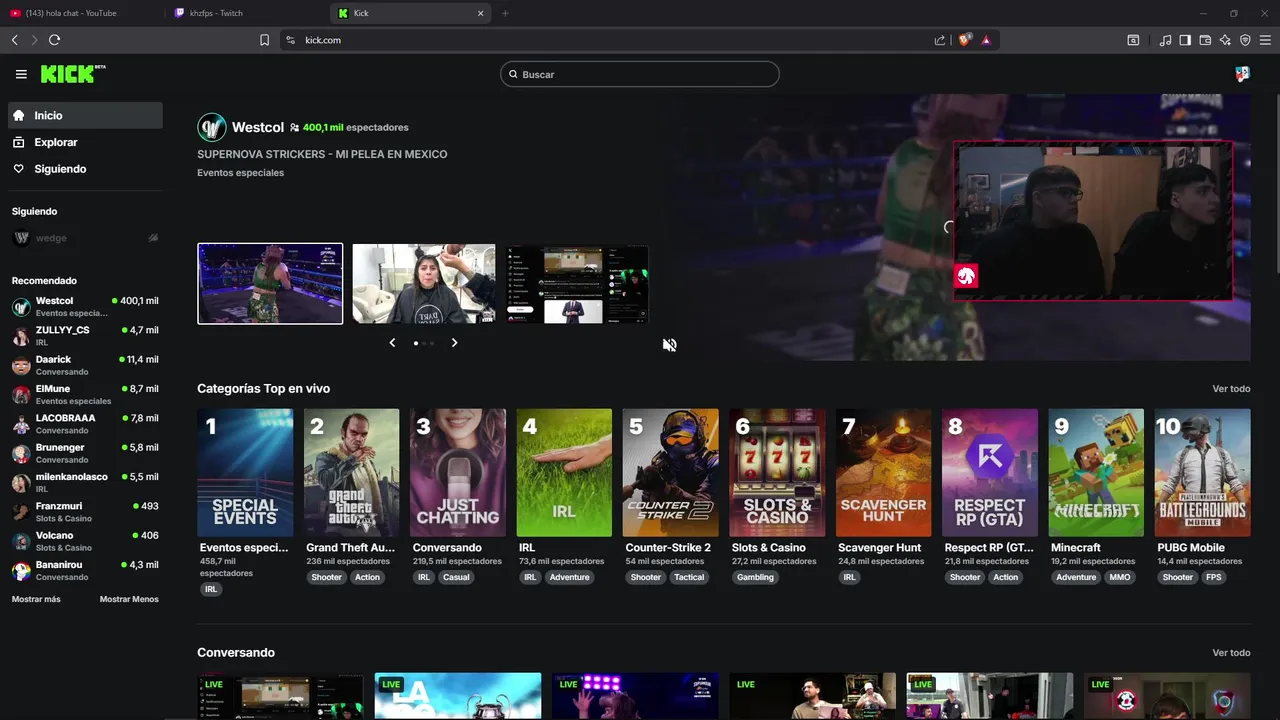Open the tab search icon in toolbar
Image resolution: width=1280 pixels, height=720 pixels.
[x=1133, y=40]
